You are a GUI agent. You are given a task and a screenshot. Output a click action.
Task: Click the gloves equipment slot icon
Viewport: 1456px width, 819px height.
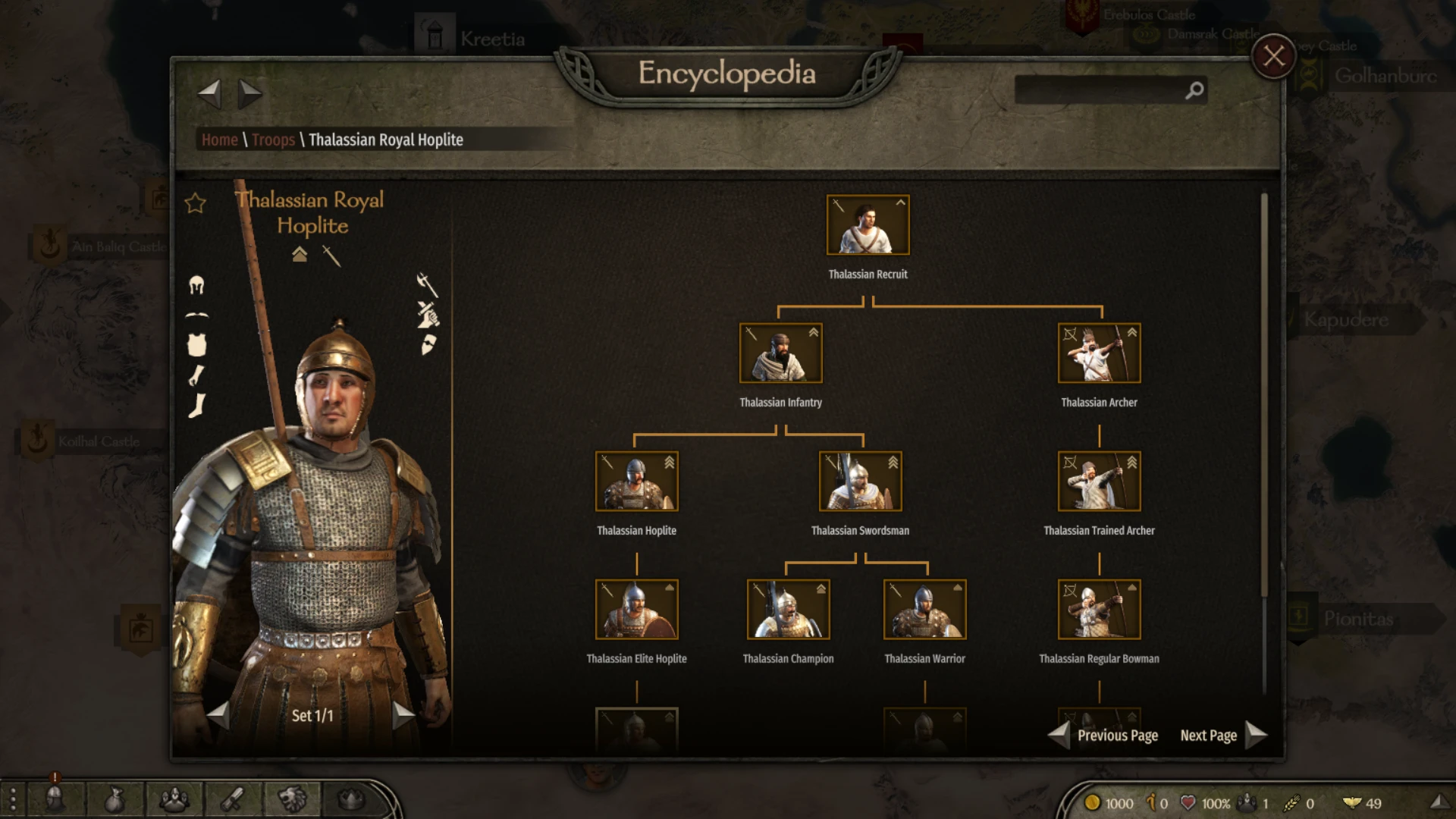click(196, 375)
